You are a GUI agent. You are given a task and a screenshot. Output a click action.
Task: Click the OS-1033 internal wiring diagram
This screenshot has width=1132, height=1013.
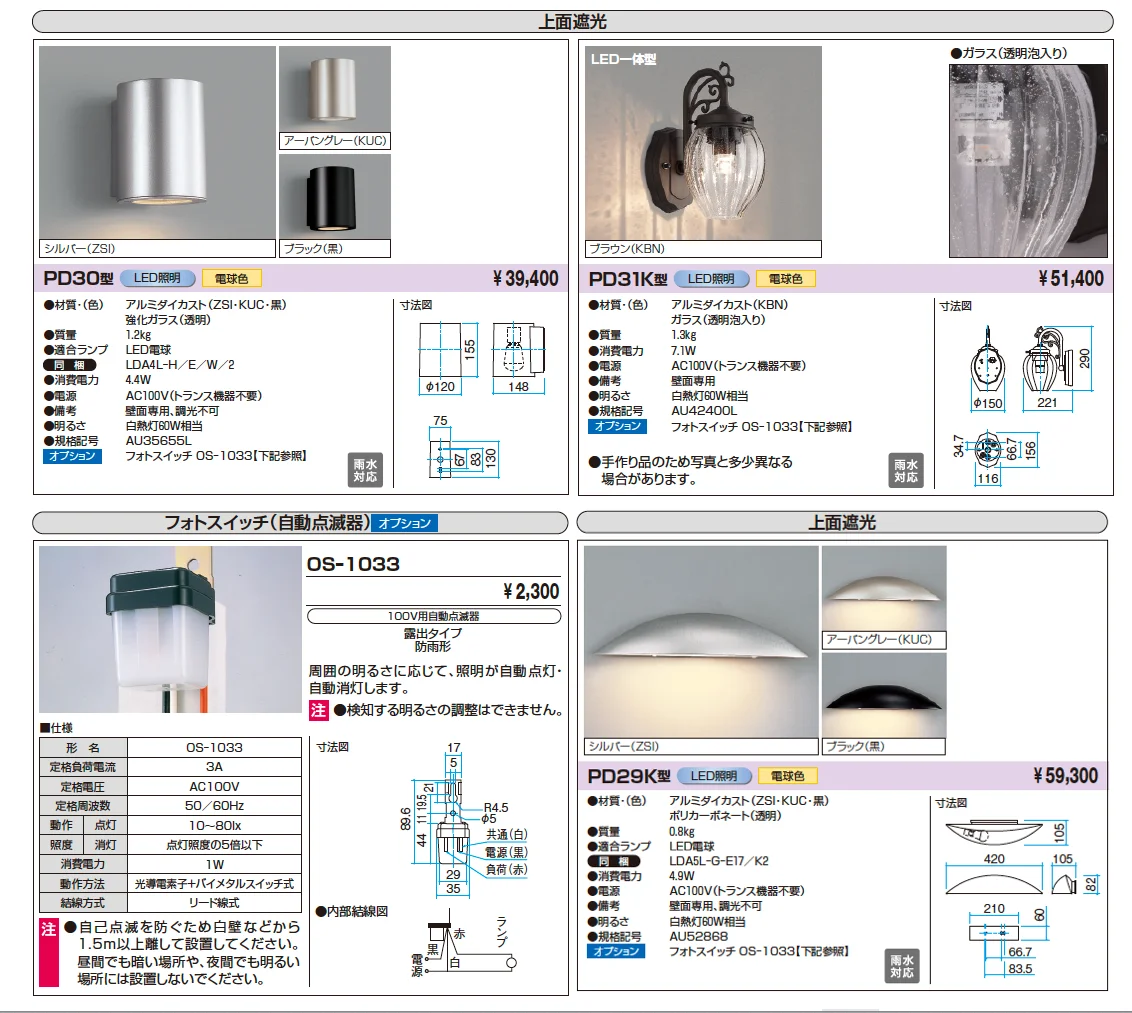pos(463,946)
